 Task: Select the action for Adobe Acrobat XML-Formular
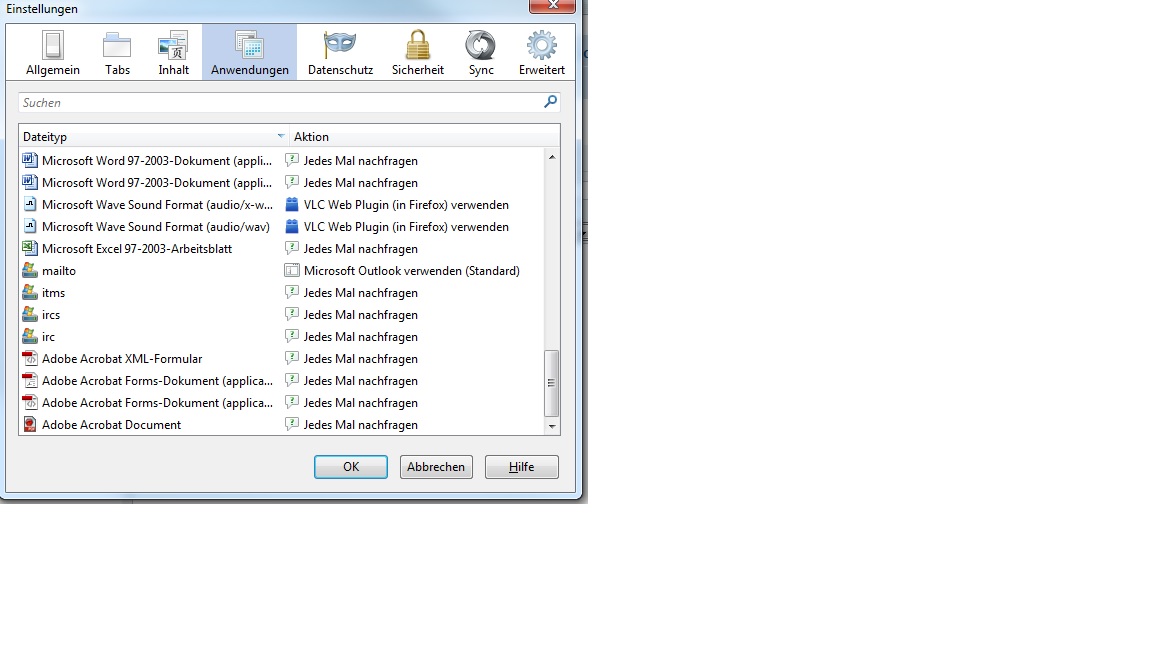(x=351, y=359)
